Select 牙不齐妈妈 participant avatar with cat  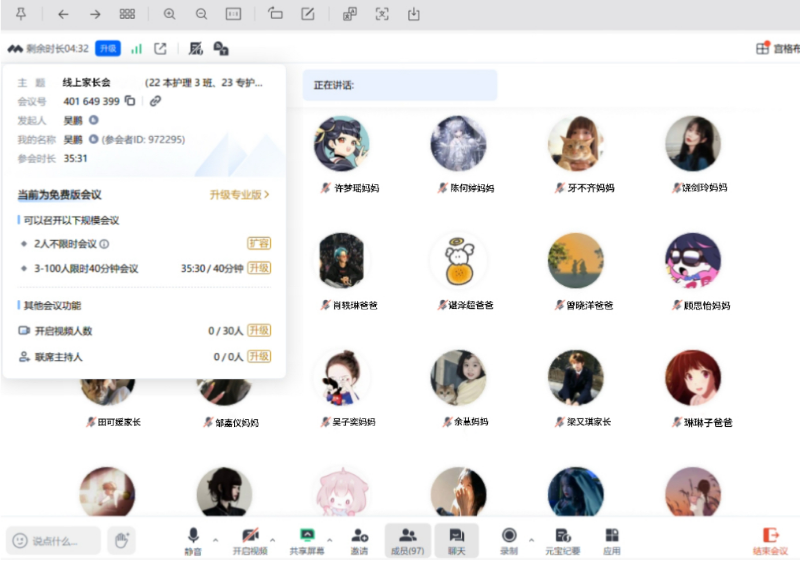pos(576,143)
